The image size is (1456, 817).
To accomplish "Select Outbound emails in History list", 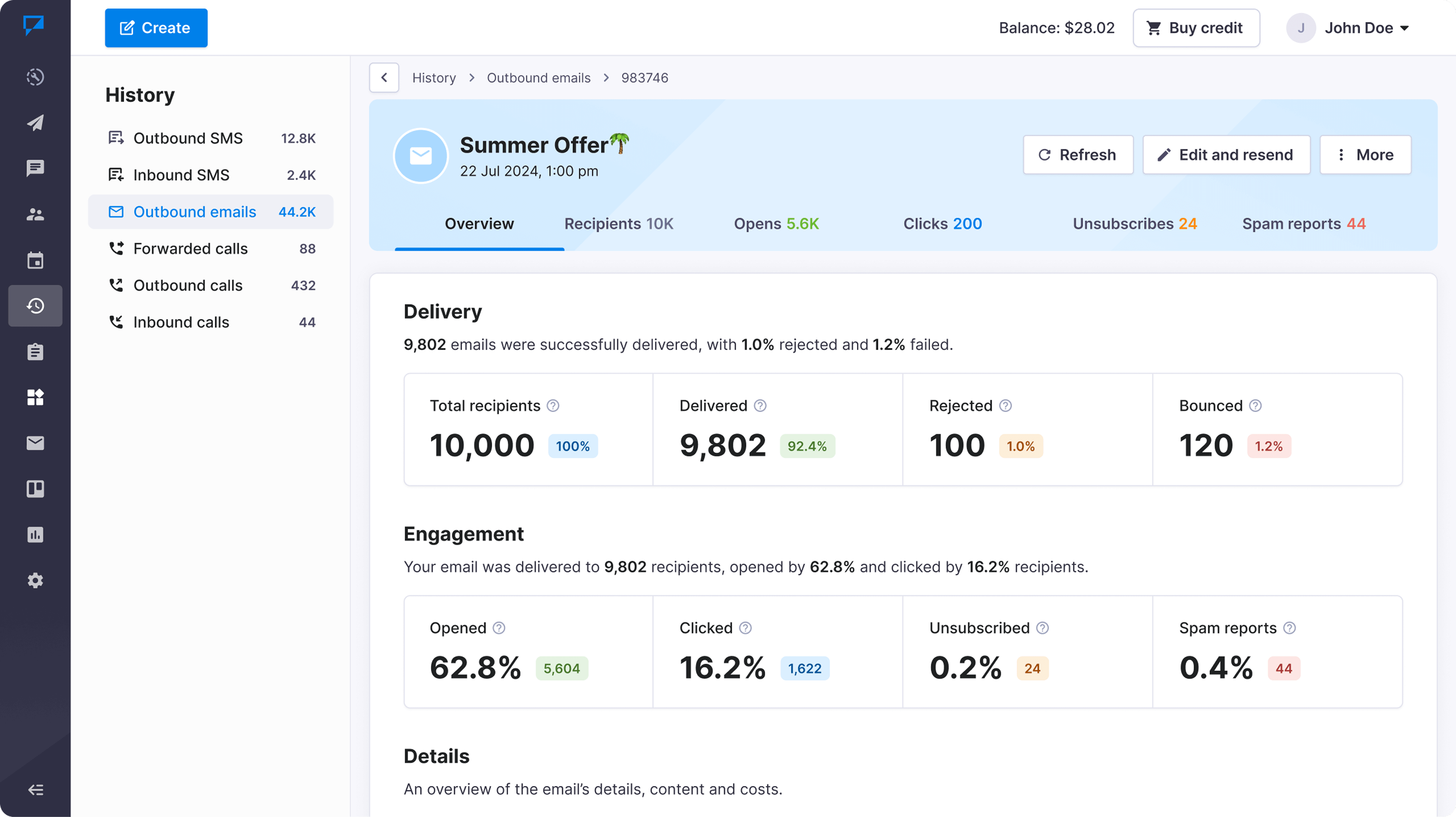I will 211,212.
